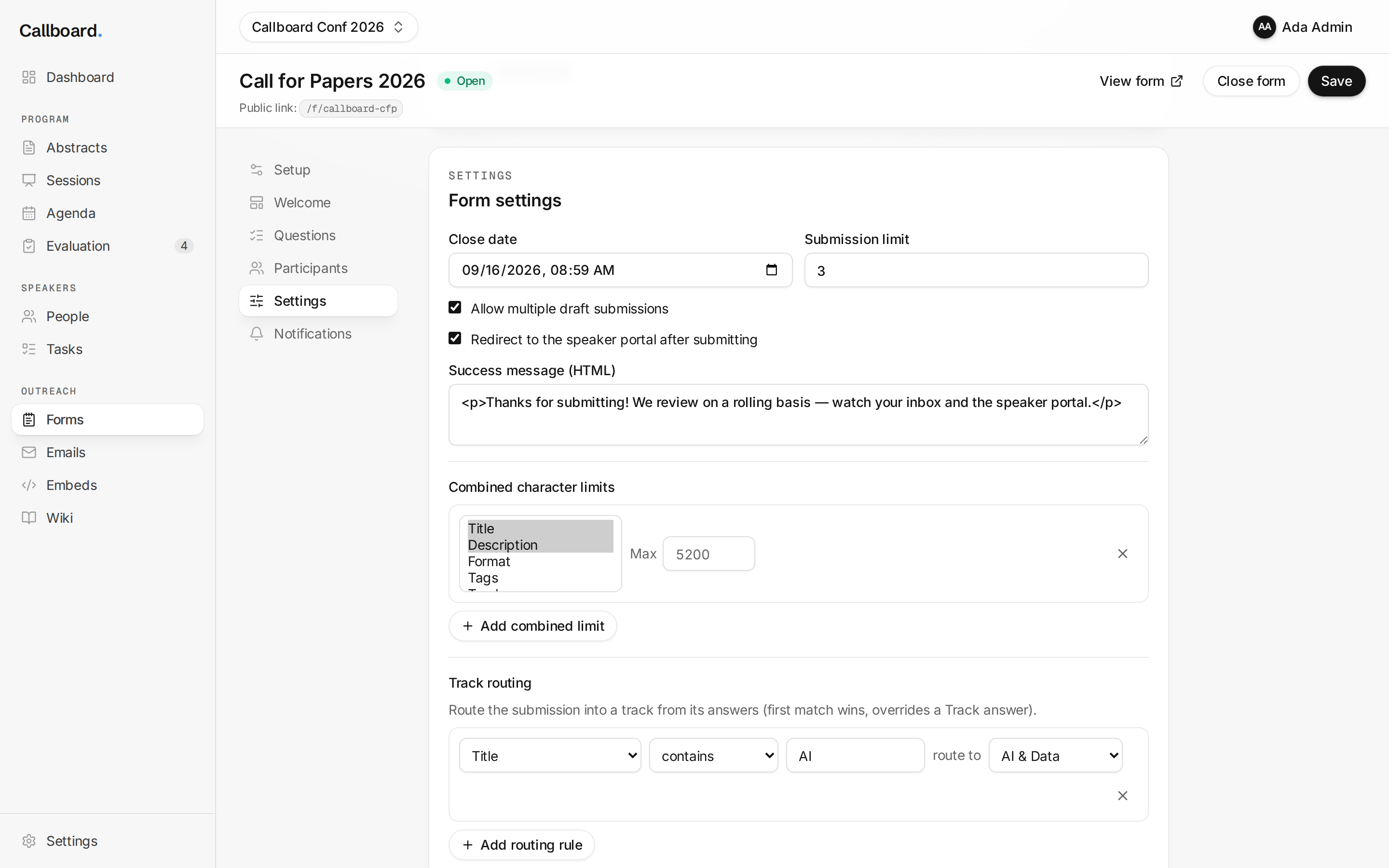Click the Welcome layout icon

257,203
